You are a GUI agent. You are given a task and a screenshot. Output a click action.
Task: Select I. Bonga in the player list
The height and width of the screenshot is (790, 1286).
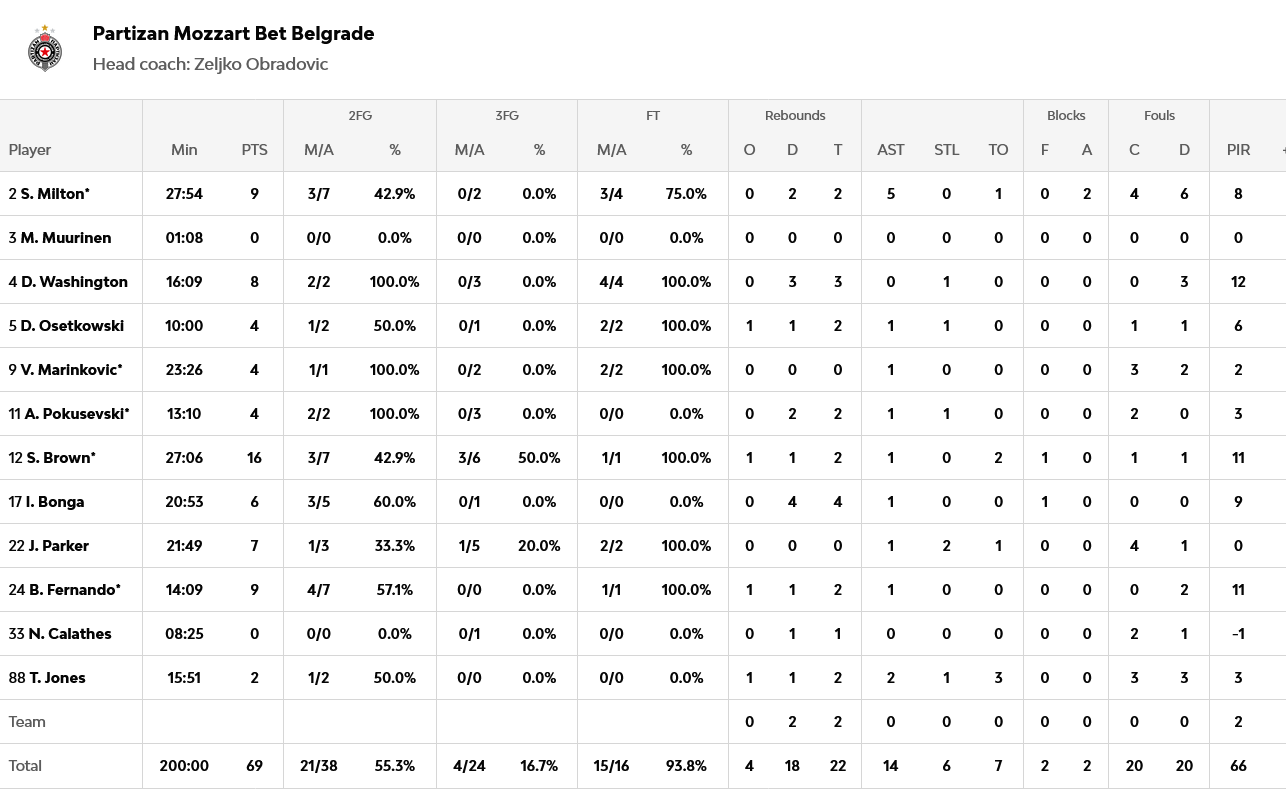click(55, 502)
